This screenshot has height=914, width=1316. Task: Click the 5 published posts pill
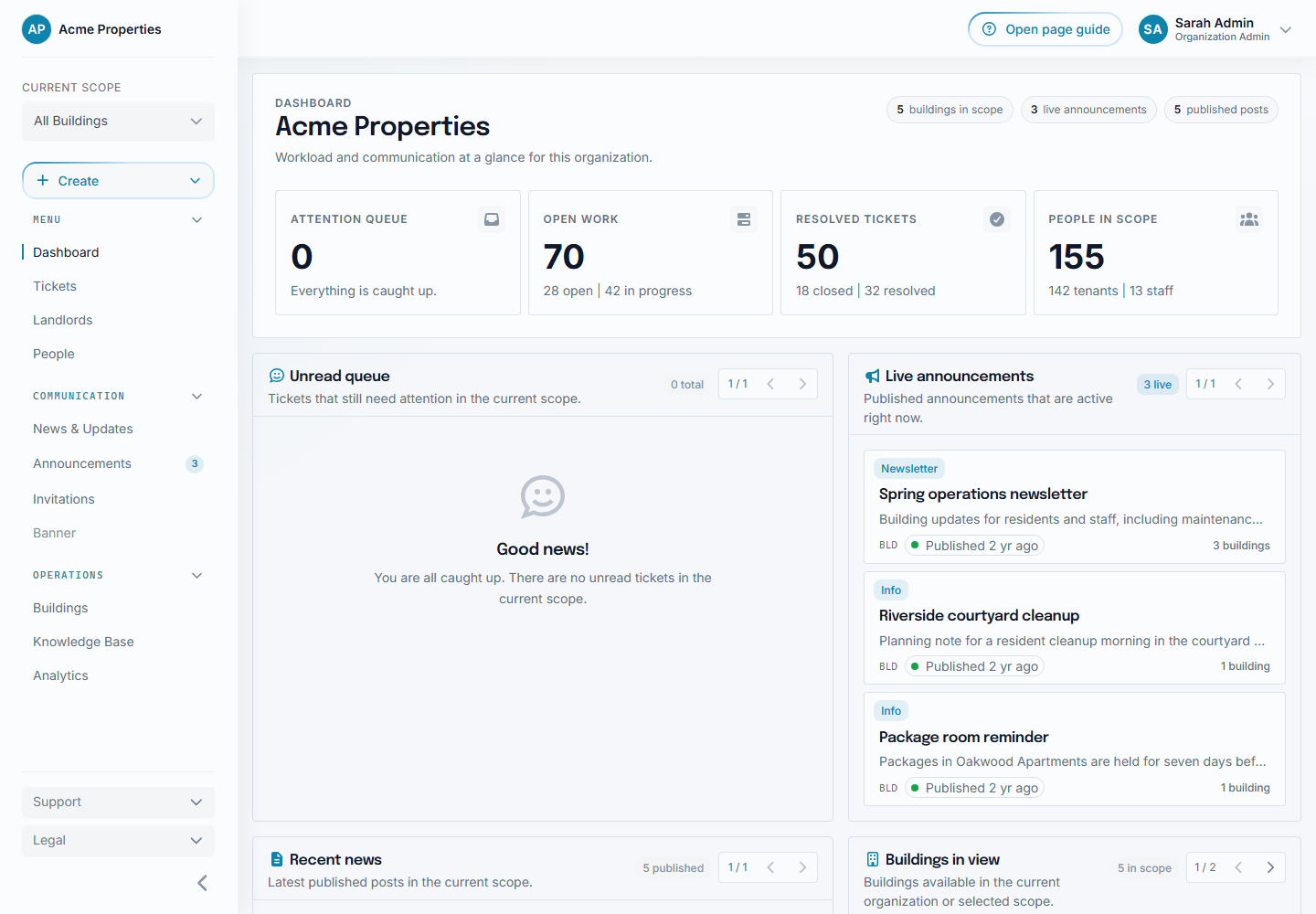coord(1221,110)
